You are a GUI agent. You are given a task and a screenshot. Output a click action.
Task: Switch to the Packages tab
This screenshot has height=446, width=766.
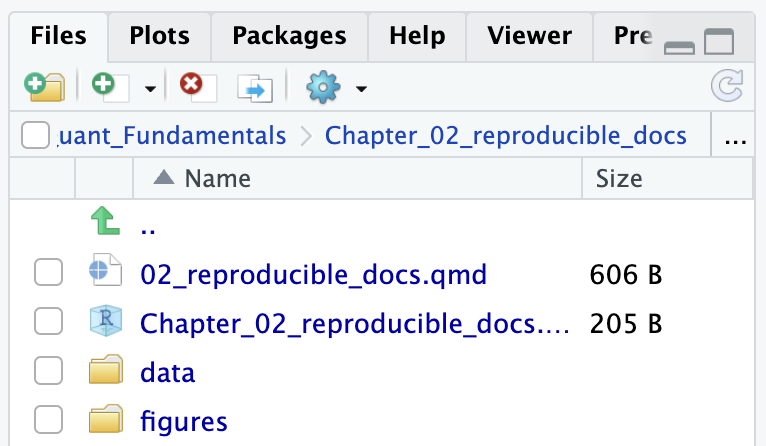[x=289, y=36]
